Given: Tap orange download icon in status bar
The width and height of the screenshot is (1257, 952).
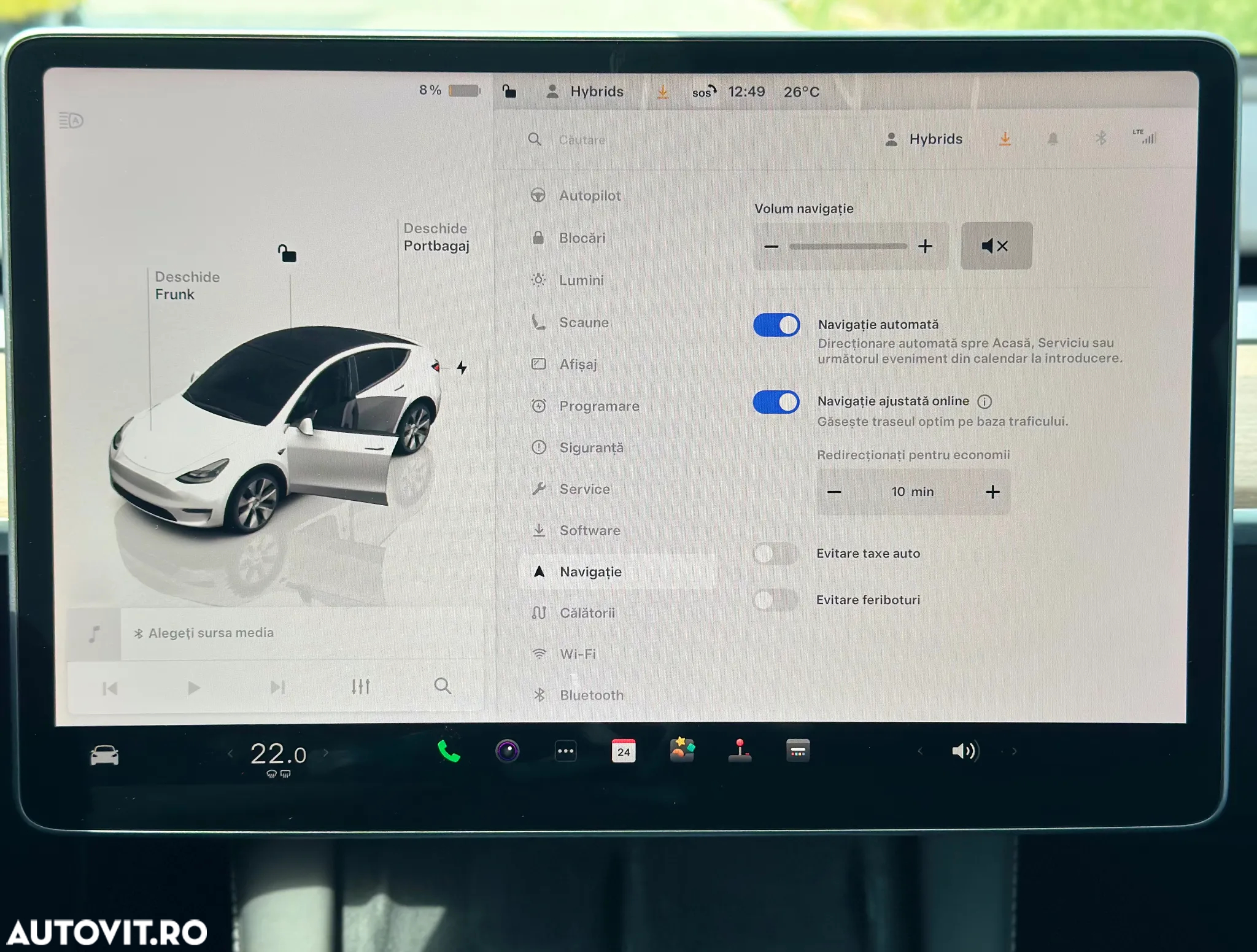Looking at the screenshot, I should tap(663, 91).
